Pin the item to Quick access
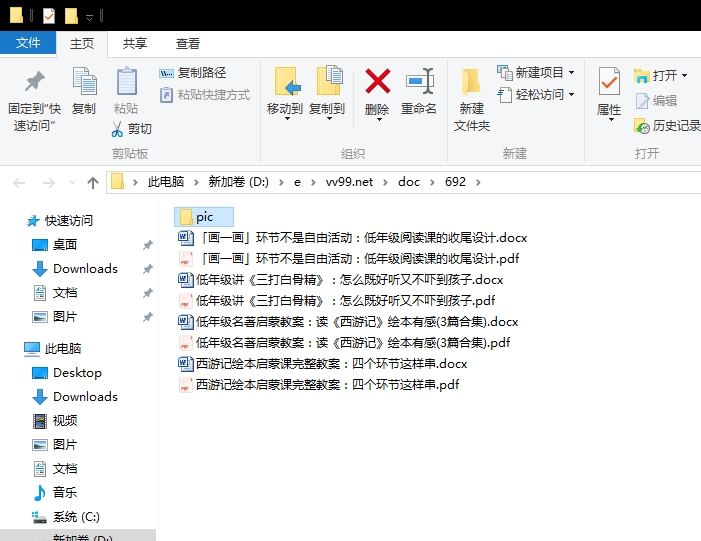The image size is (701, 541). (34, 99)
